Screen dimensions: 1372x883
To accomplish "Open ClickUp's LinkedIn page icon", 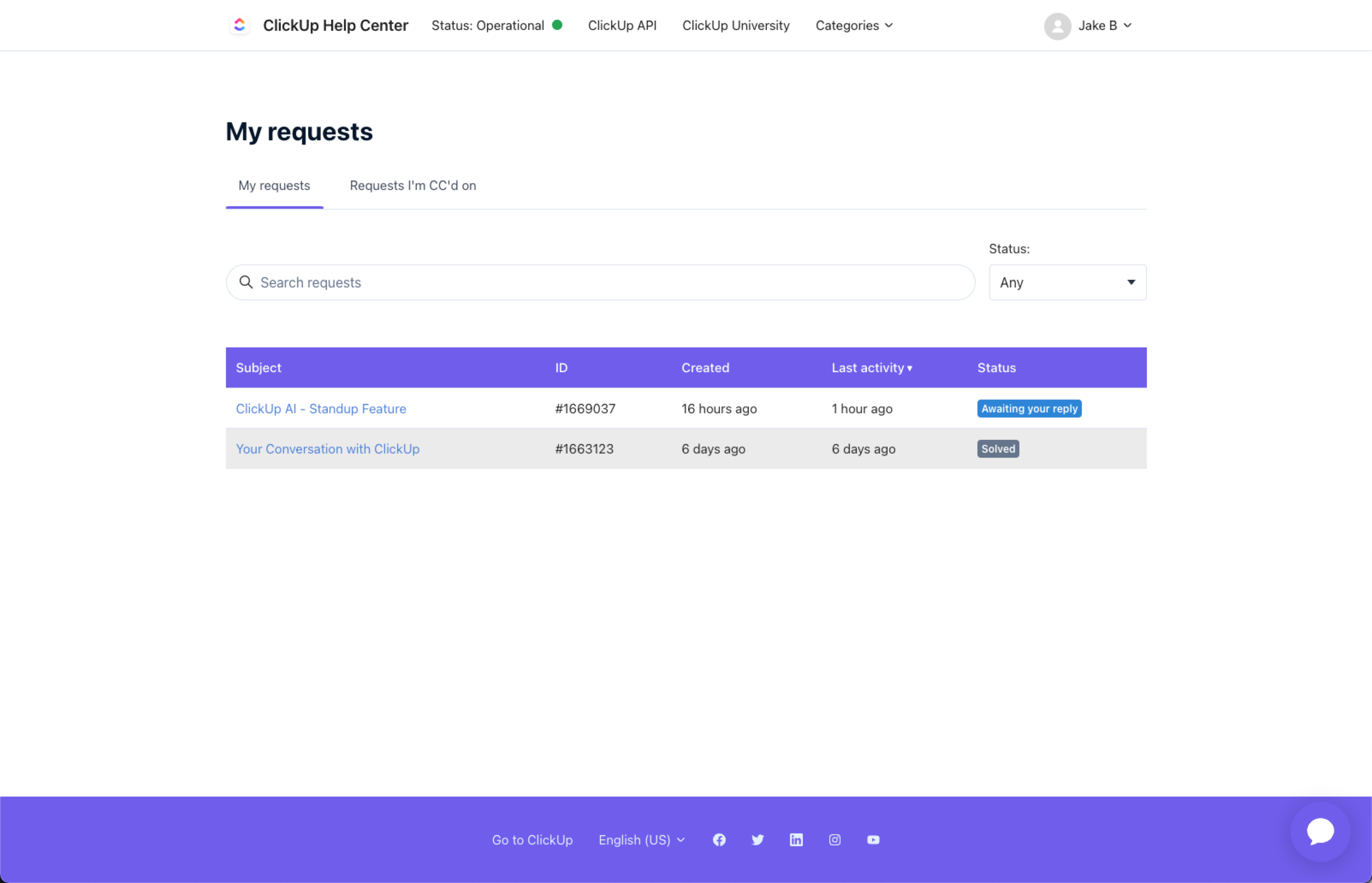I will pyautogui.click(x=796, y=840).
